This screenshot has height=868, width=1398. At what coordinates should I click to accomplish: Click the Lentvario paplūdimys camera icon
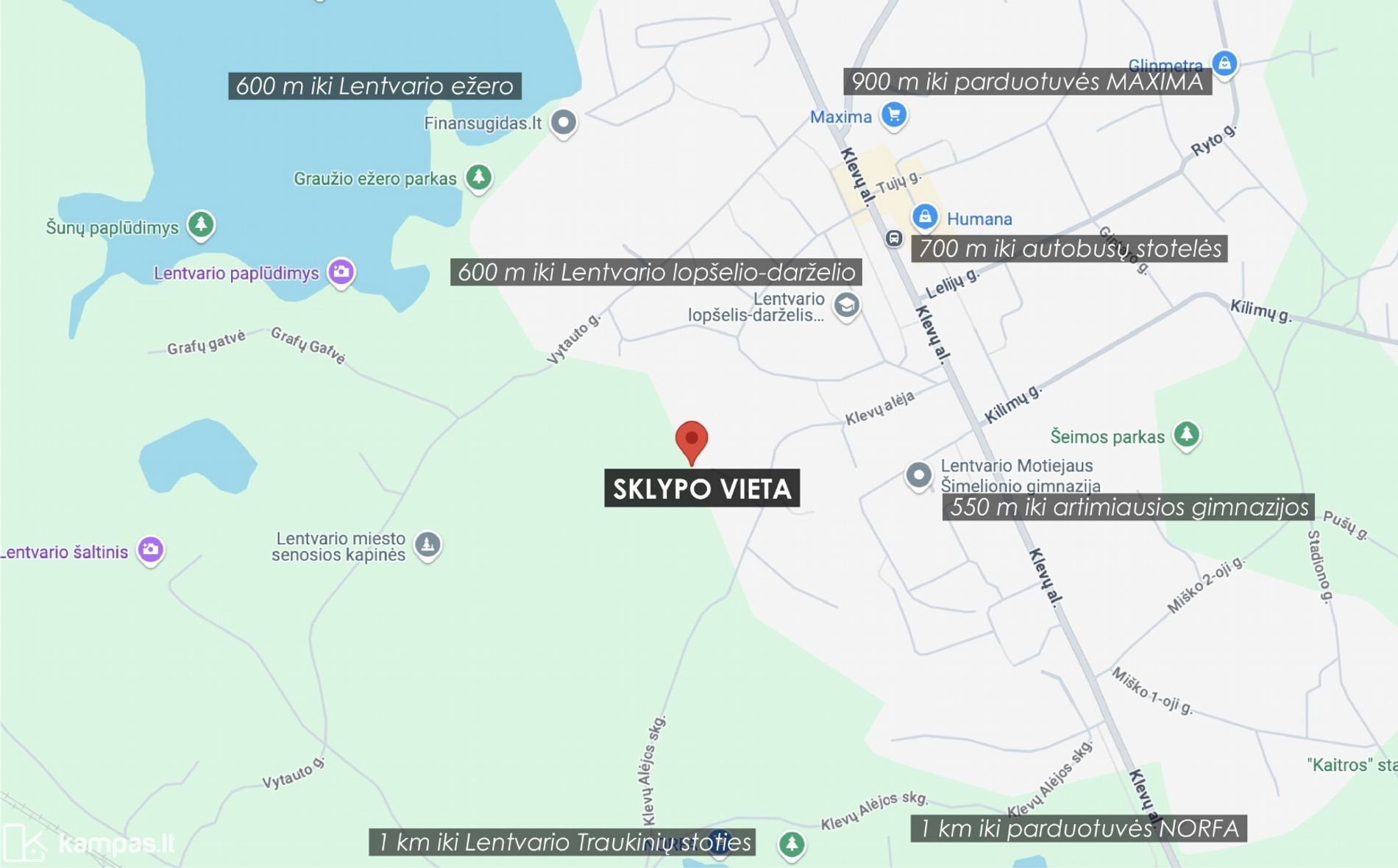tap(341, 272)
